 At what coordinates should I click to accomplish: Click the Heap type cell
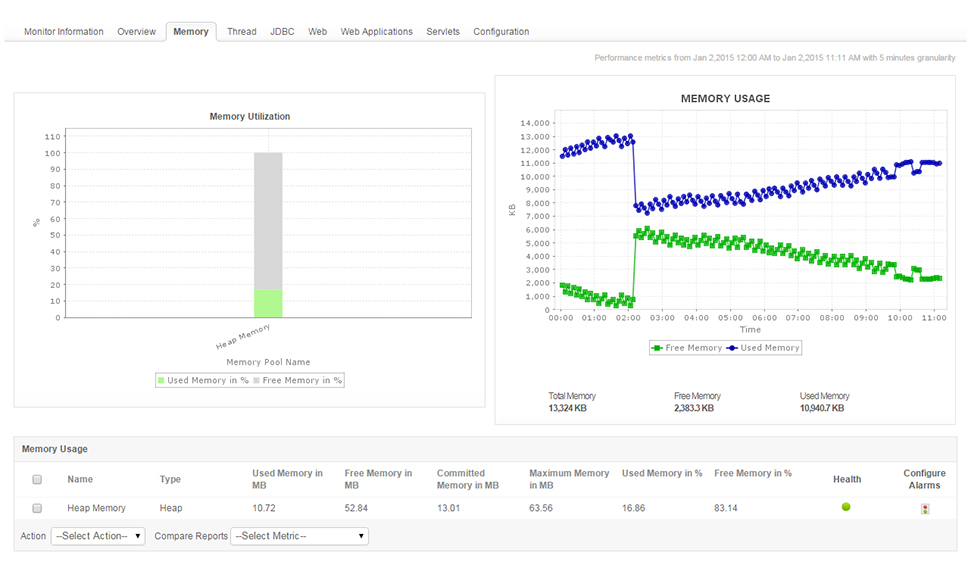coord(171,508)
